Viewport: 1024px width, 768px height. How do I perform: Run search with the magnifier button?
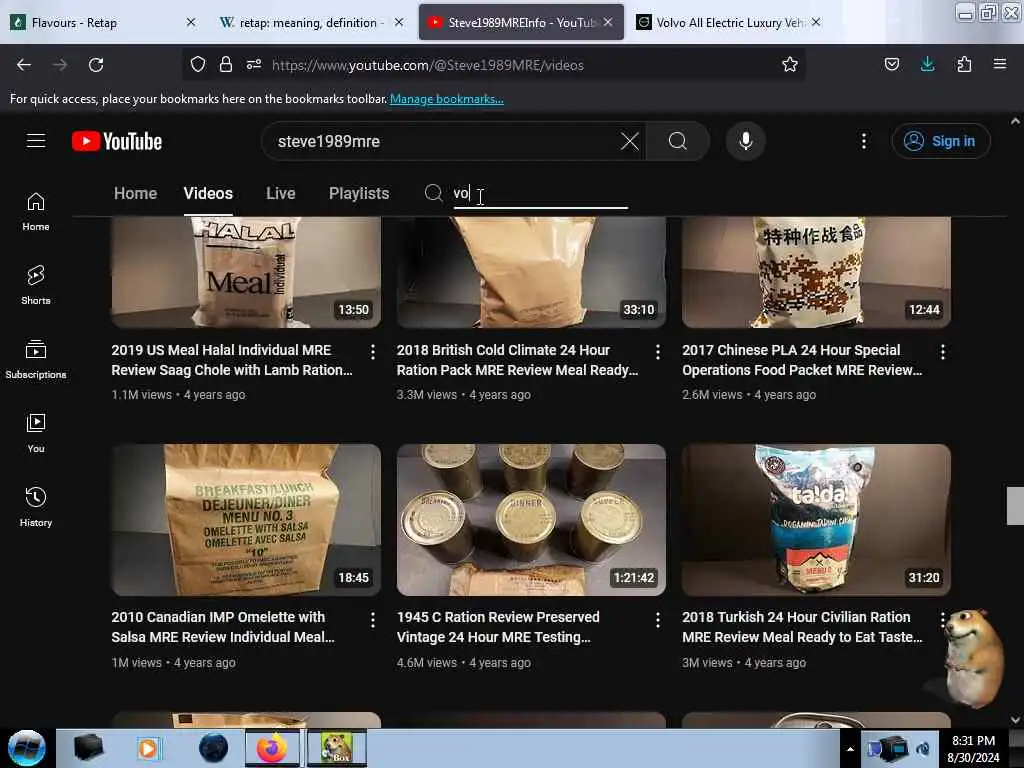(x=678, y=141)
